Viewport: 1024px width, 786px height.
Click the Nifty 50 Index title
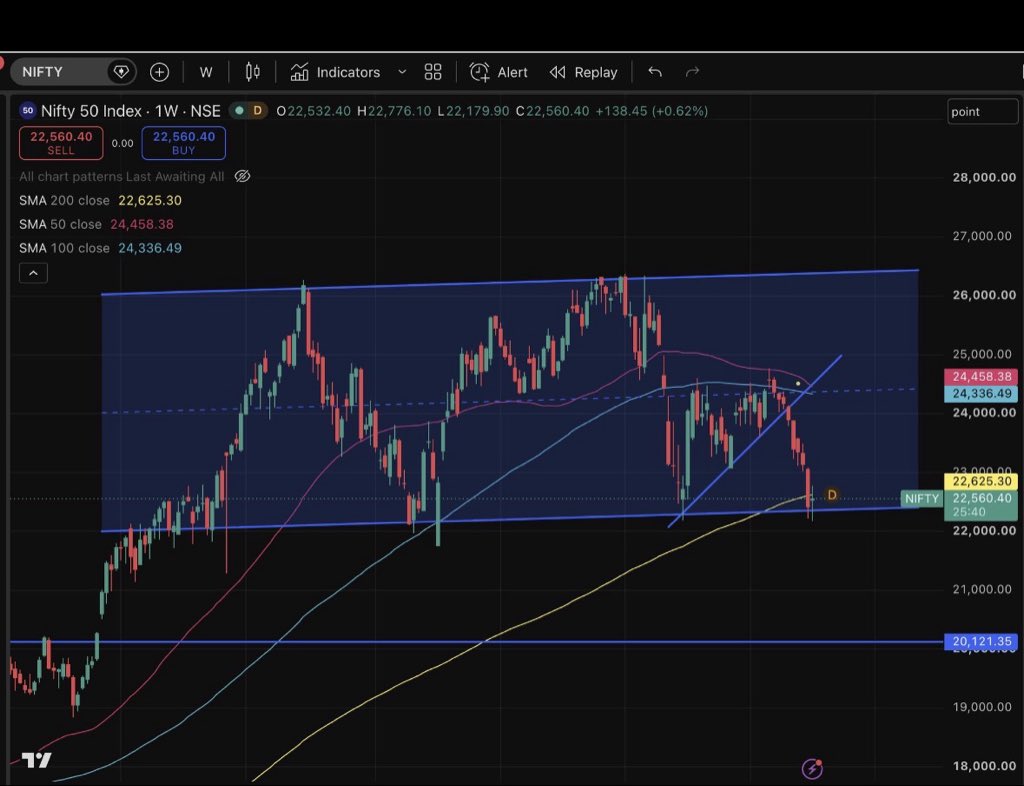coord(131,111)
